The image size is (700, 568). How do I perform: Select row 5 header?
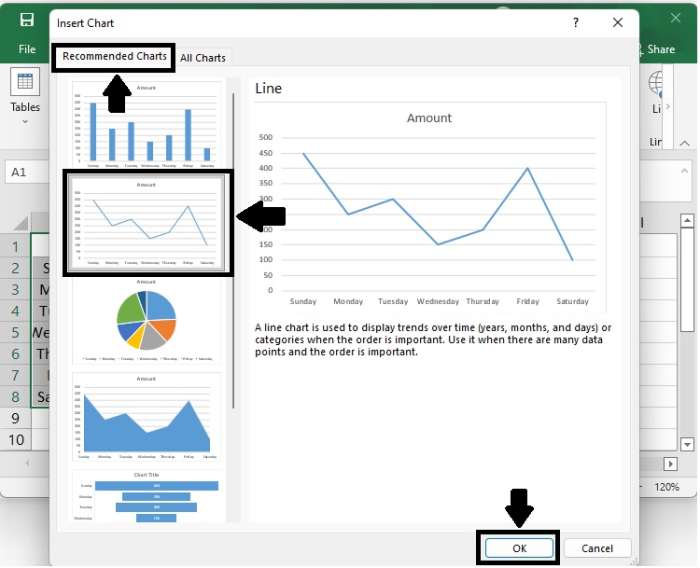click(x=16, y=332)
